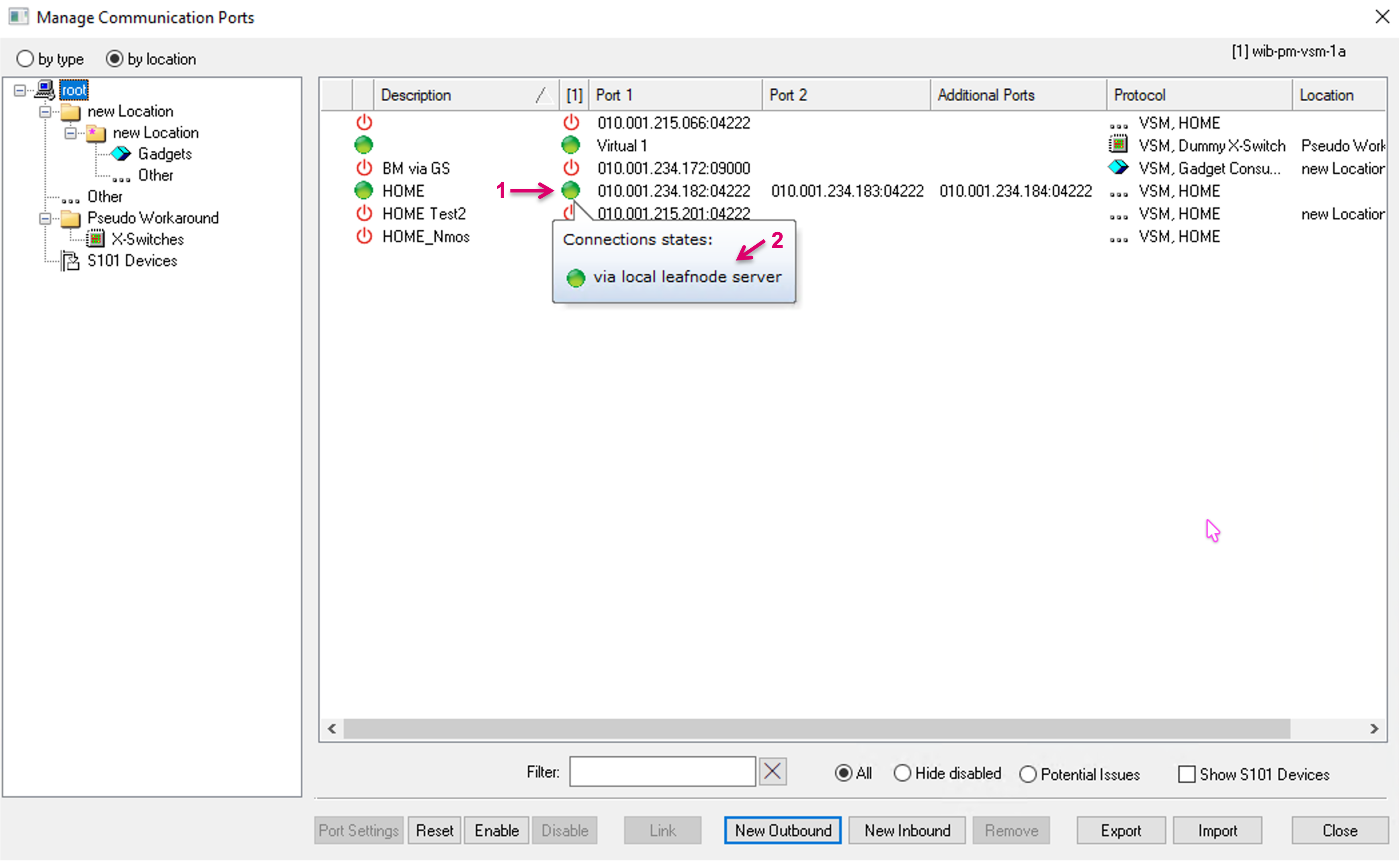Click the Export button
Screen dimensions: 1400x862
tap(1121, 830)
